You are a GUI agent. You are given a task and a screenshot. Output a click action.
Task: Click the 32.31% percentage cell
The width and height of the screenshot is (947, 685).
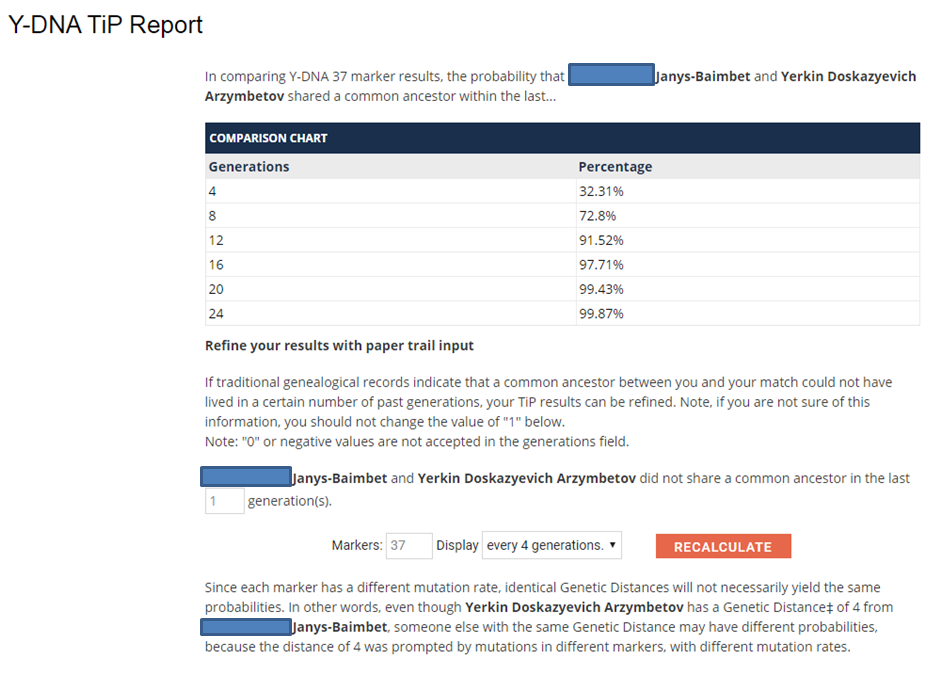click(601, 191)
